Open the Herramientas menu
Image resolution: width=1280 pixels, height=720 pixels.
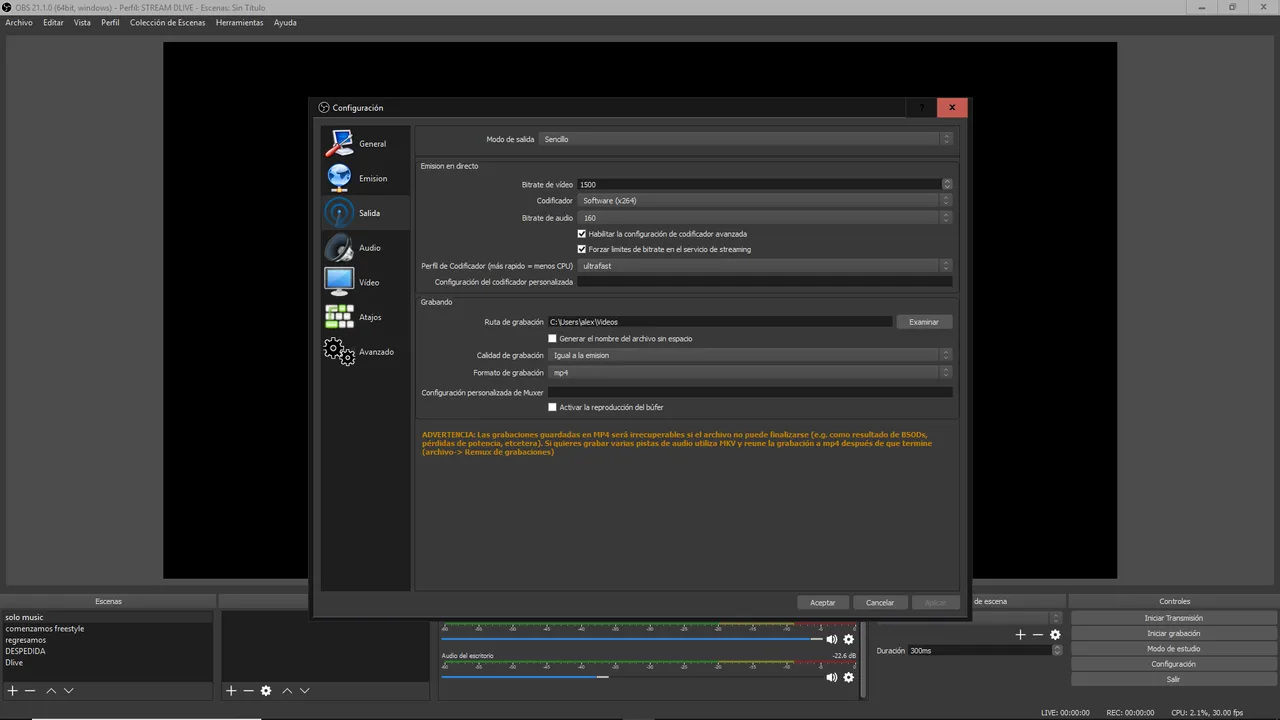pyautogui.click(x=239, y=22)
